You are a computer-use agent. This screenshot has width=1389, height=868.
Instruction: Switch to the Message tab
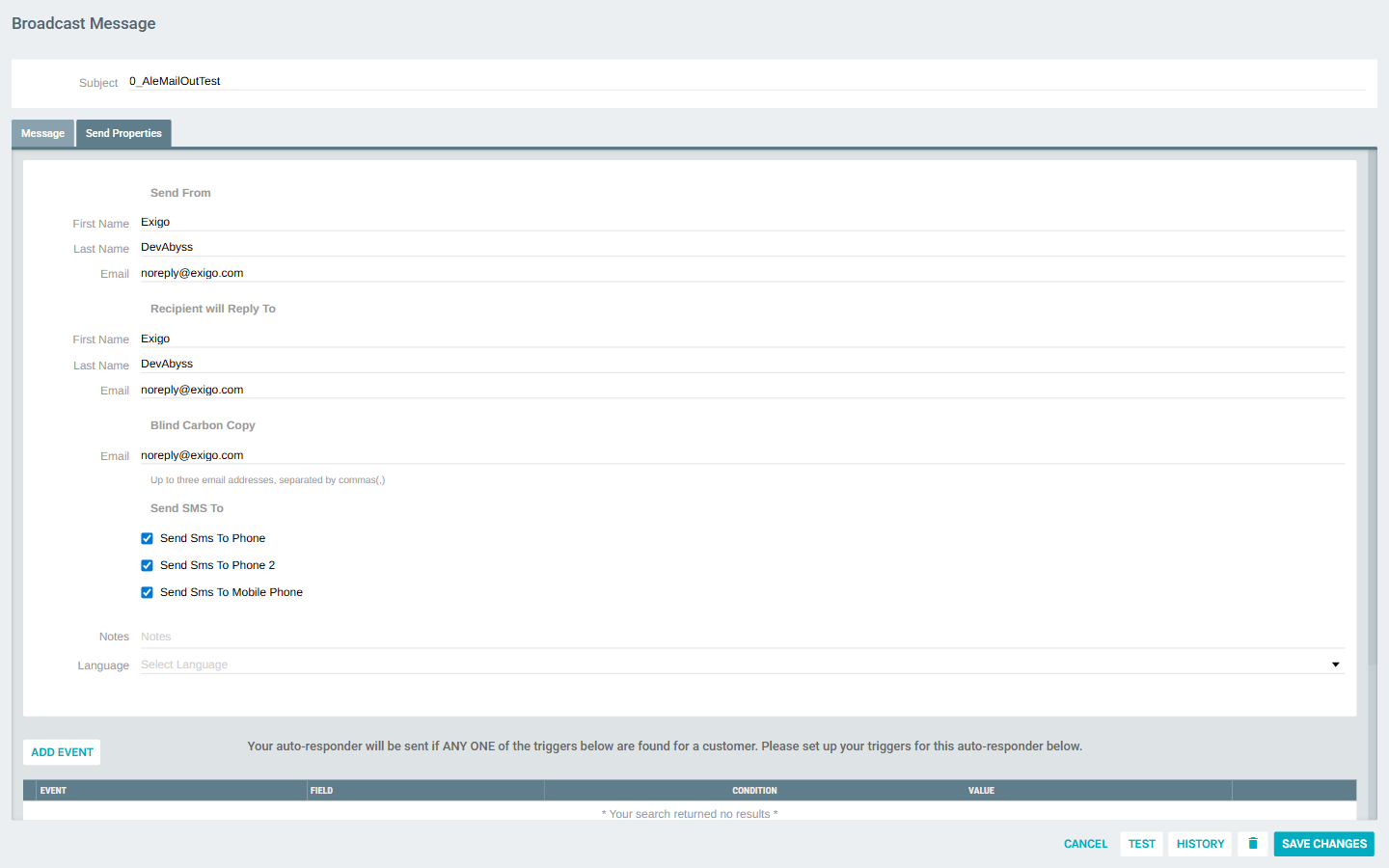click(x=42, y=133)
